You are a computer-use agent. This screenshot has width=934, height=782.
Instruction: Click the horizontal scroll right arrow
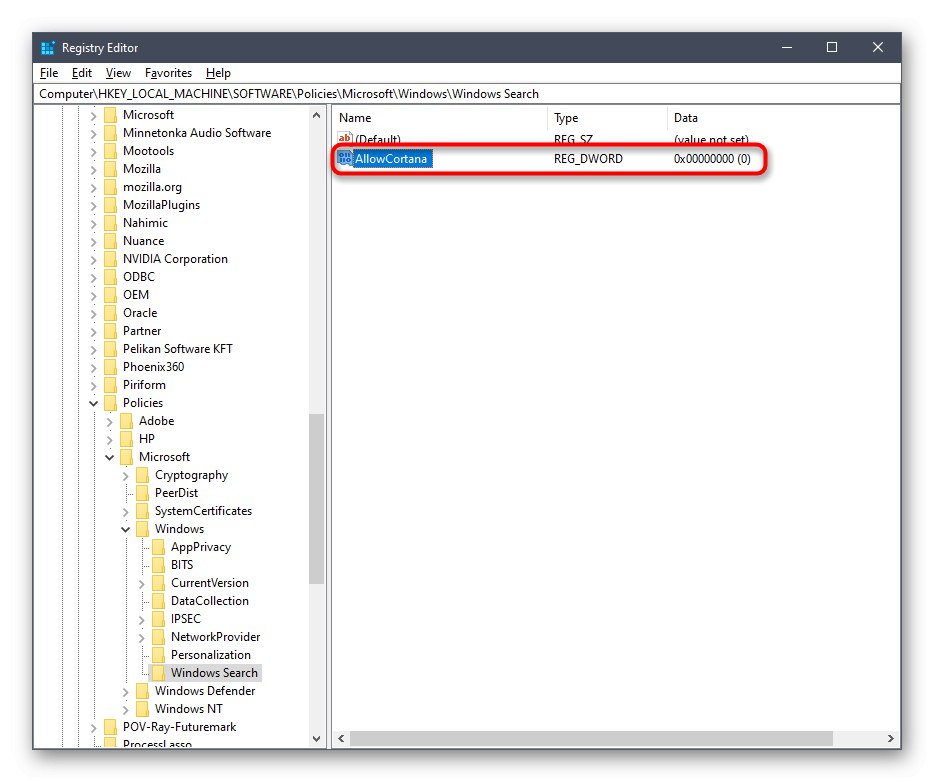tap(891, 739)
